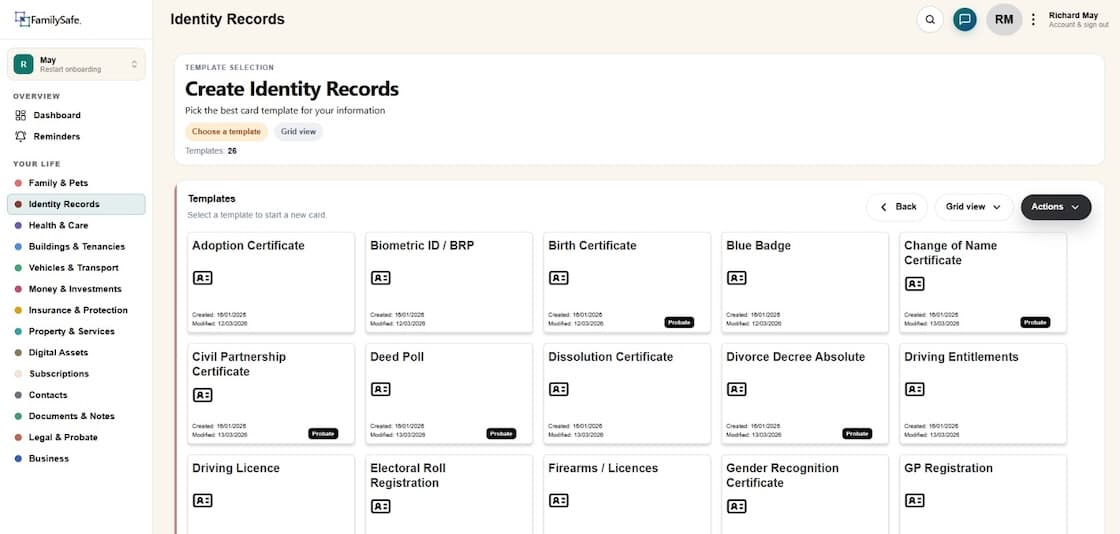The height and width of the screenshot is (534, 1120).
Task: Open Contacts section
Action: (x=48, y=395)
